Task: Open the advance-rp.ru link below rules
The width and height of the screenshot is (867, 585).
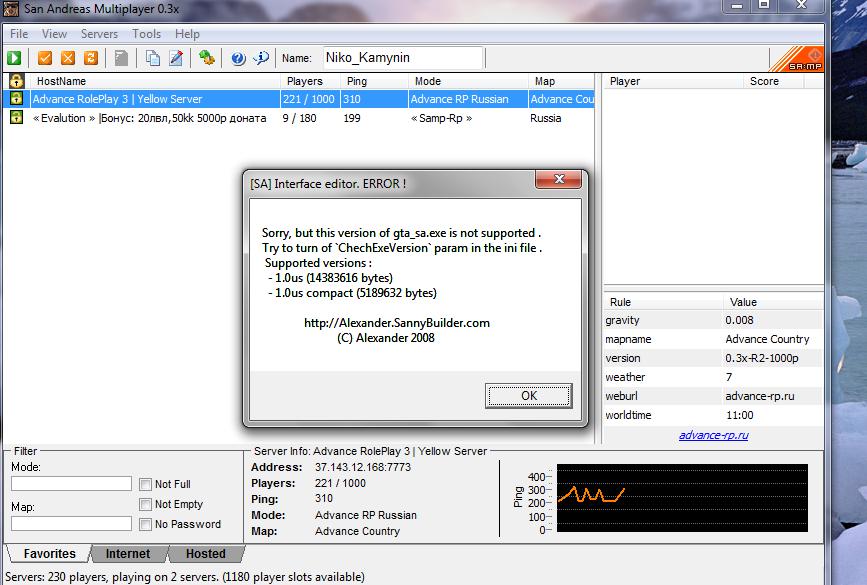Action: (713, 435)
